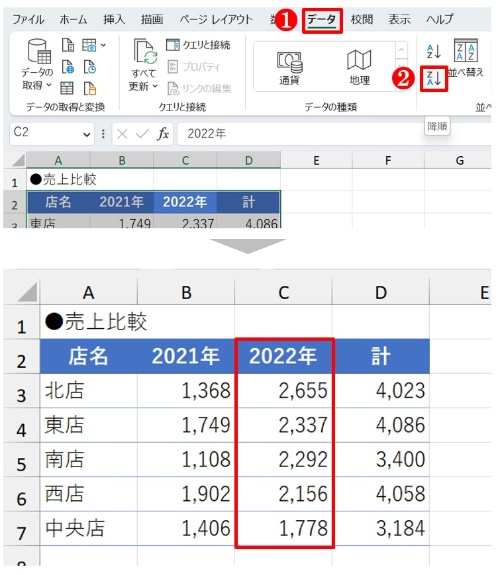Image resolution: width=500 pixels, height=575 pixels.
Task: Click the formula bar cancel X icon
Action: point(122,134)
